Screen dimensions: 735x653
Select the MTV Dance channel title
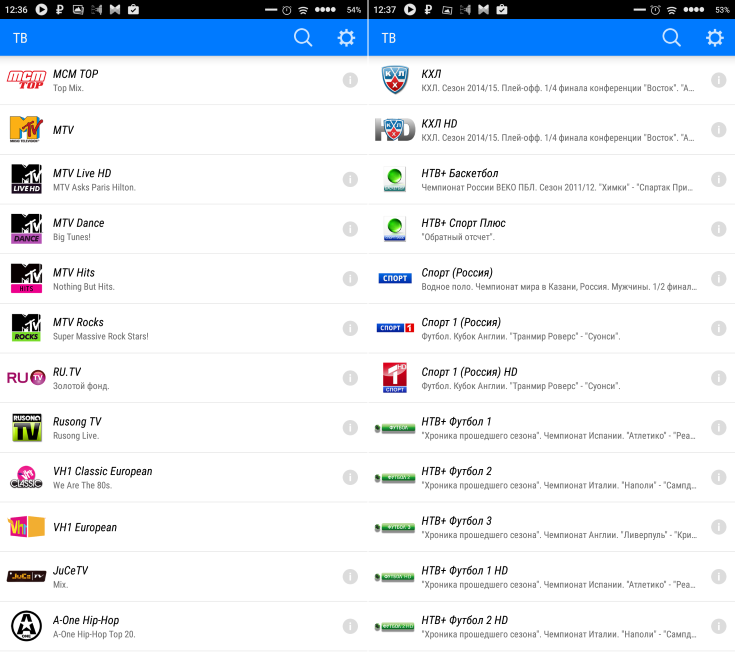[78, 223]
